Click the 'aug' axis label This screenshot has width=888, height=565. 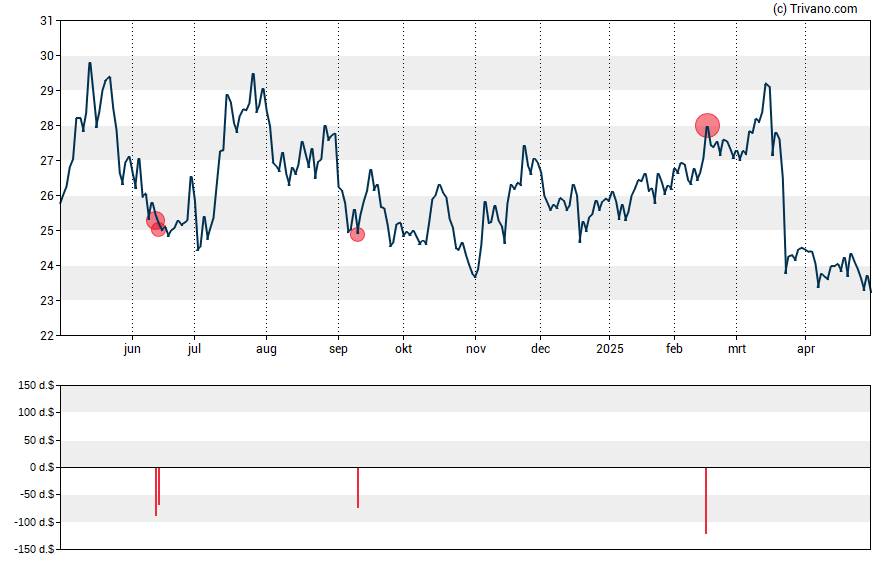point(266,349)
